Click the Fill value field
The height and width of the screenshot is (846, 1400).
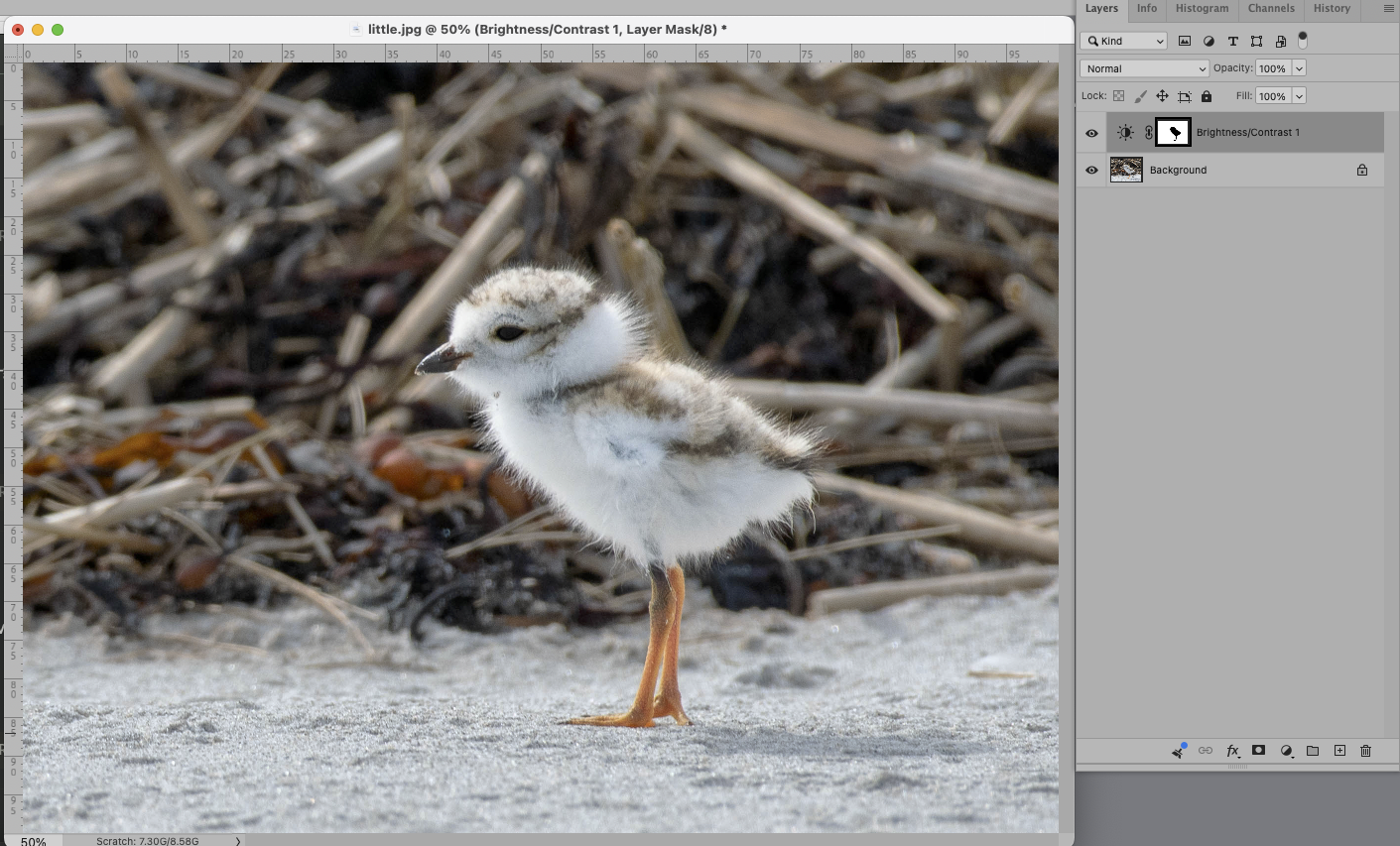[x=1273, y=96]
